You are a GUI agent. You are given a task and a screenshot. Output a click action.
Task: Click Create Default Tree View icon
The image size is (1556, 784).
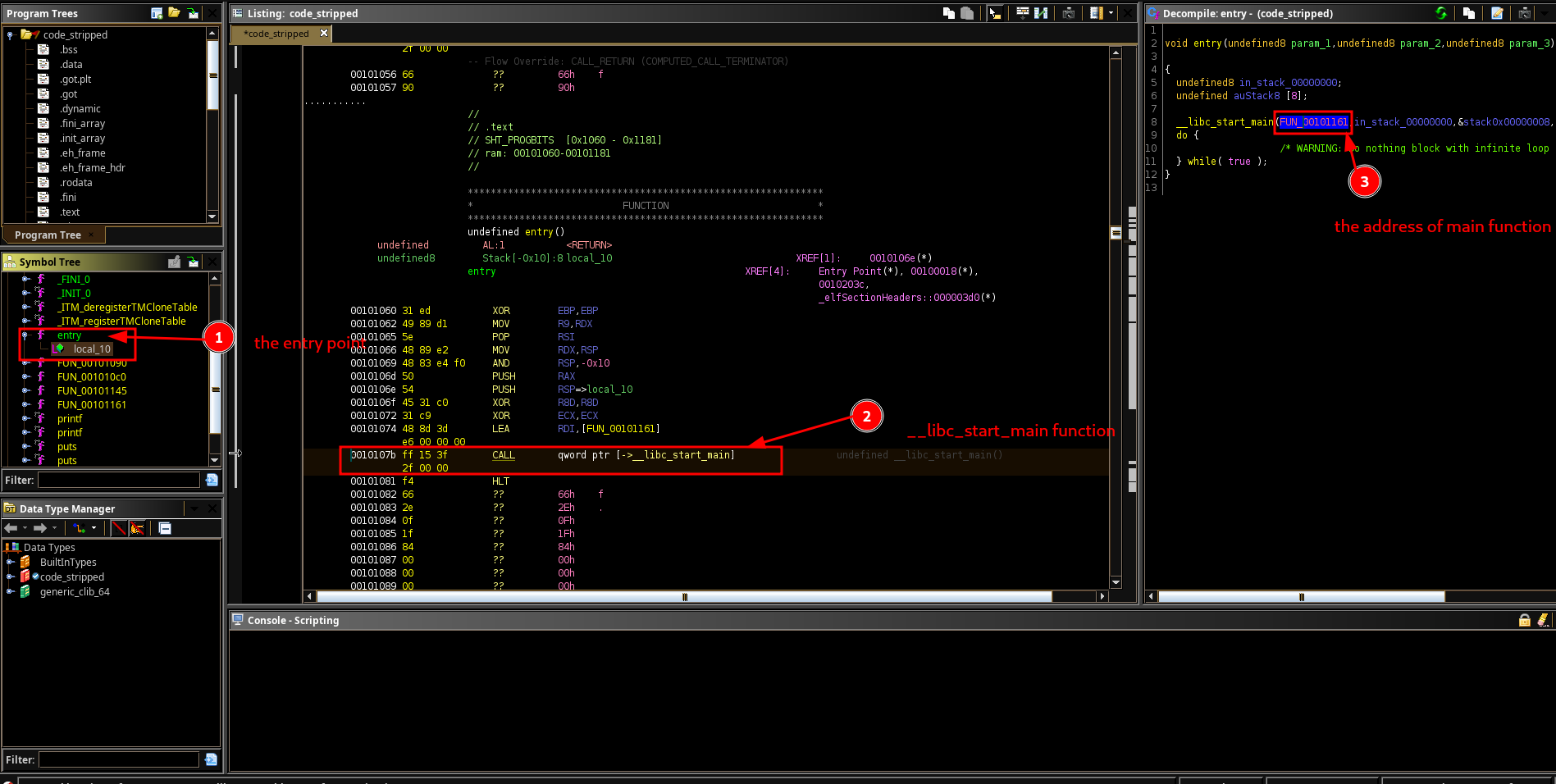coord(157,13)
